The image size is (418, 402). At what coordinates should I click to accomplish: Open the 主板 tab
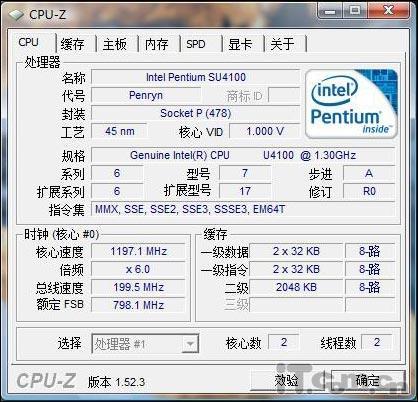tap(115, 44)
